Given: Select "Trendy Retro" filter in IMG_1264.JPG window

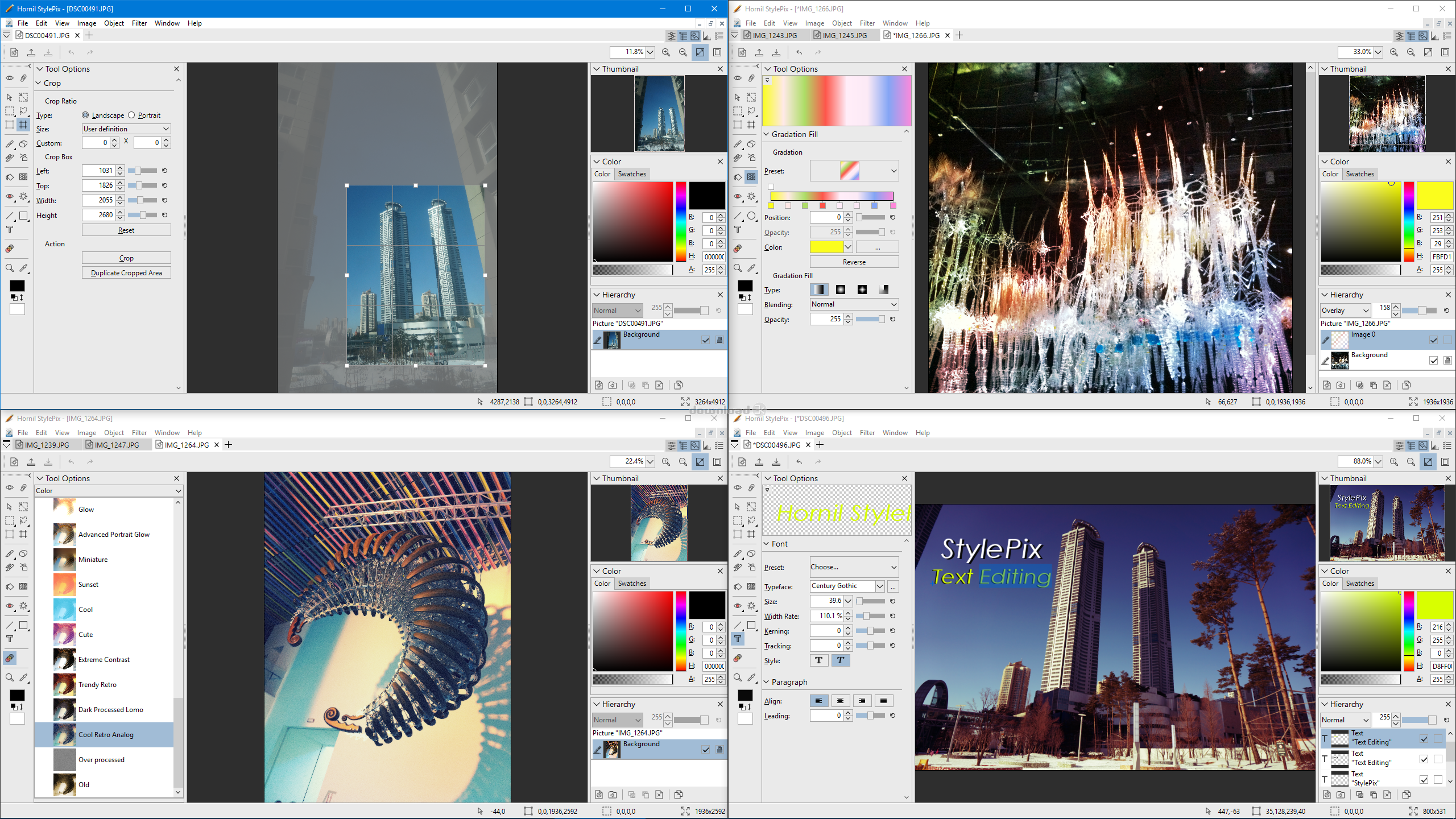Looking at the screenshot, I should pyautogui.click(x=104, y=685).
